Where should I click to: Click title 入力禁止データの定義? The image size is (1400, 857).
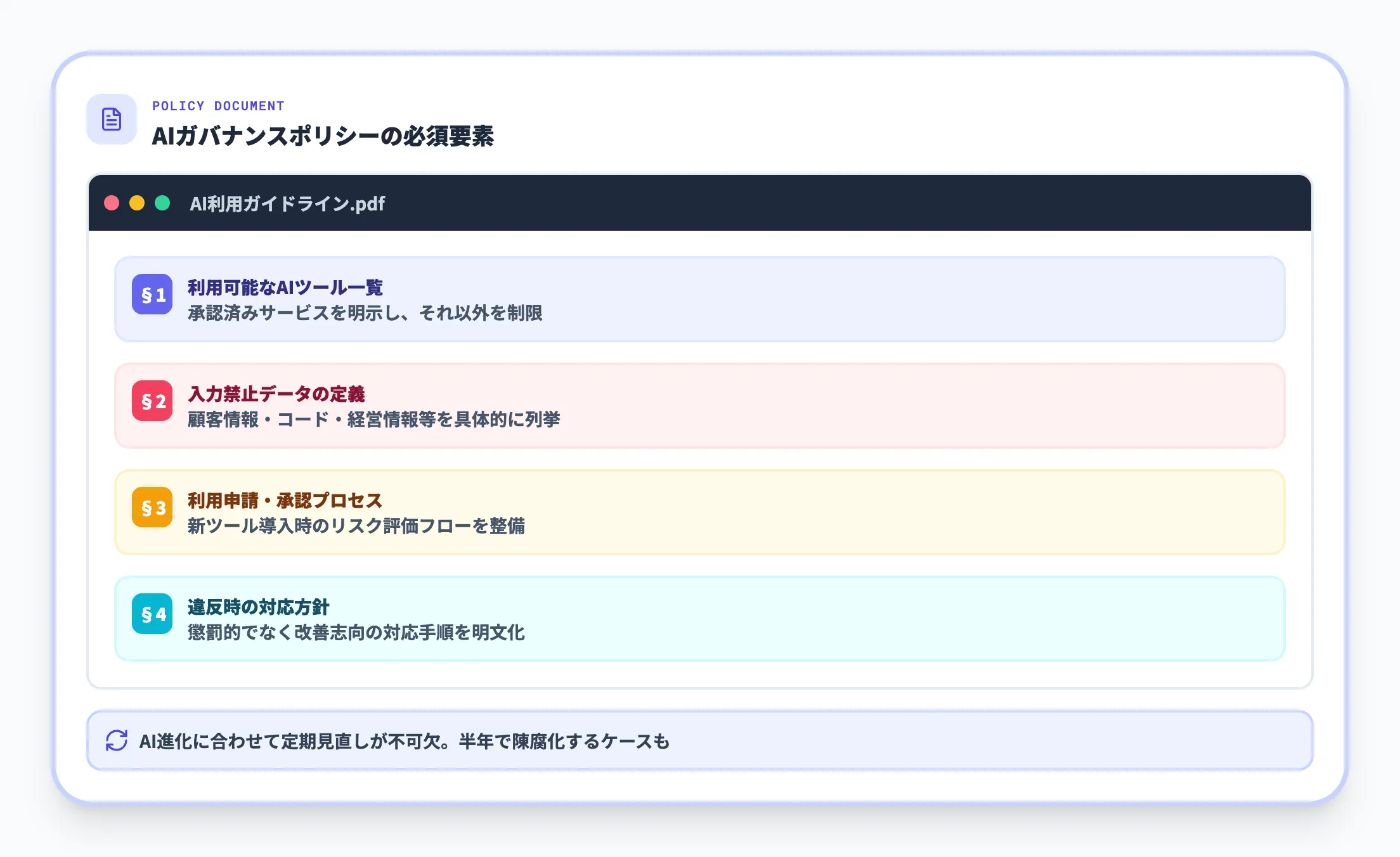[276, 394]
